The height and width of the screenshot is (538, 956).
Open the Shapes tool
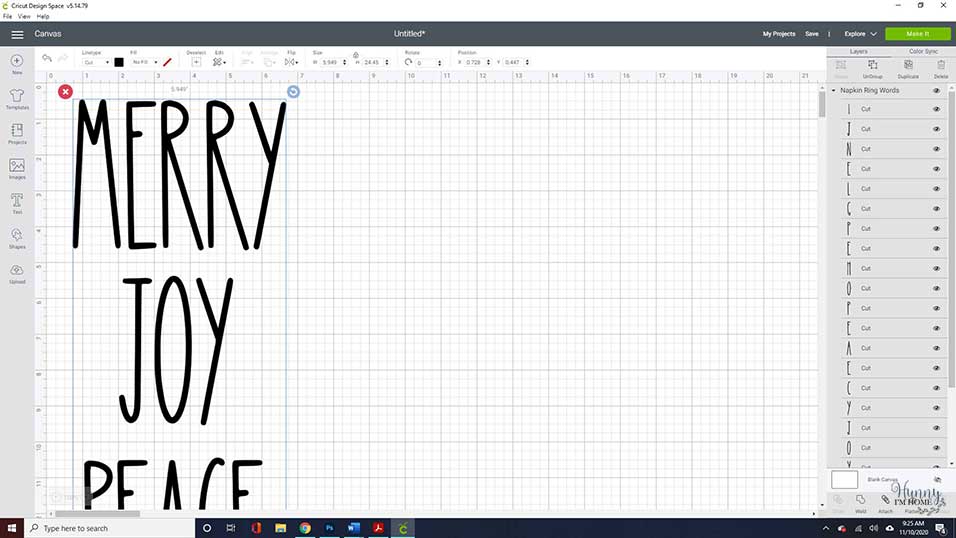point(17,239)
